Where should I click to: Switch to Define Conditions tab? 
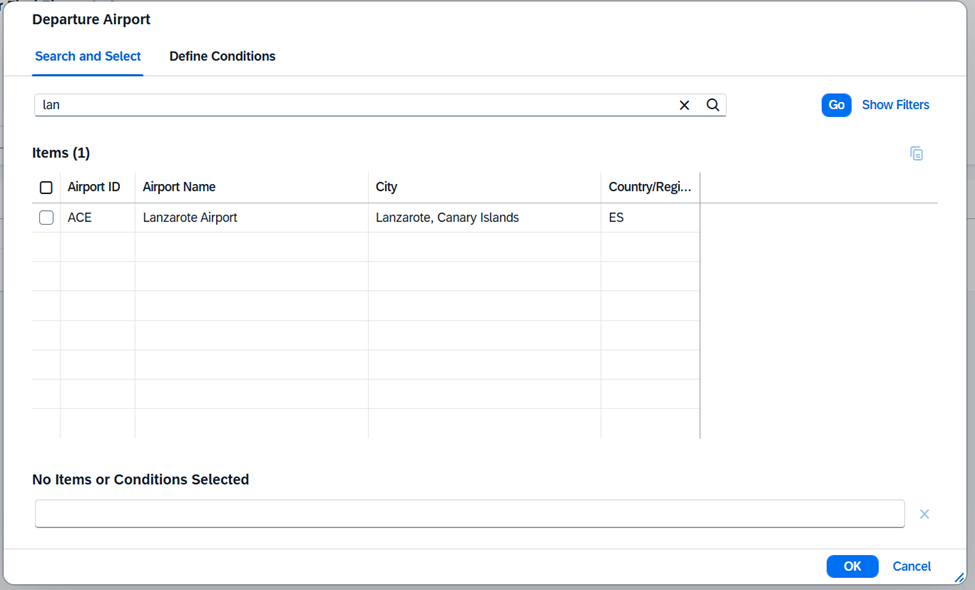point(222,57)
